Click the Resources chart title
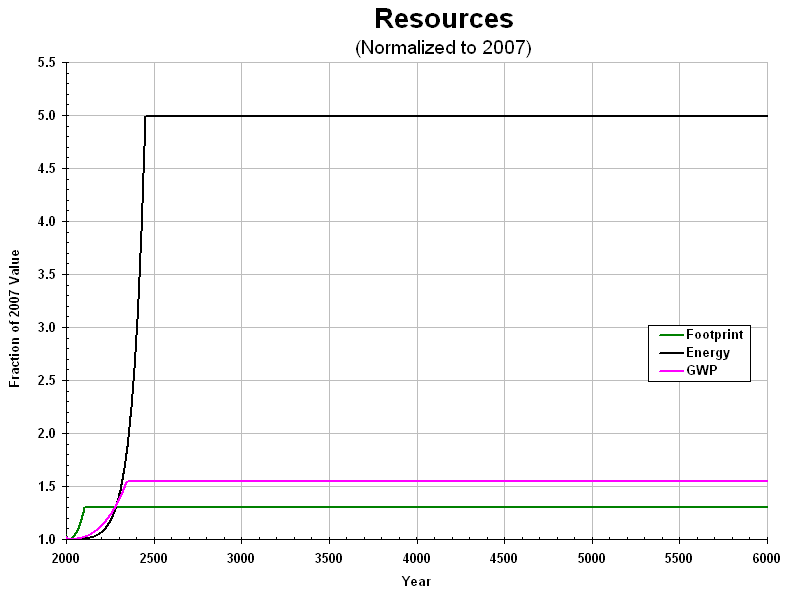 443,19
